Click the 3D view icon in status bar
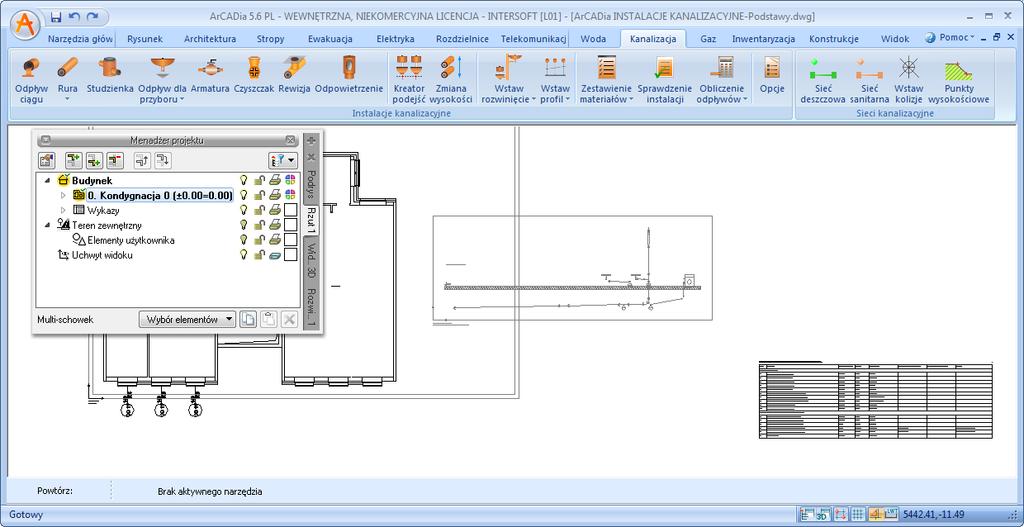1024x527 pixels. (822, 515)
